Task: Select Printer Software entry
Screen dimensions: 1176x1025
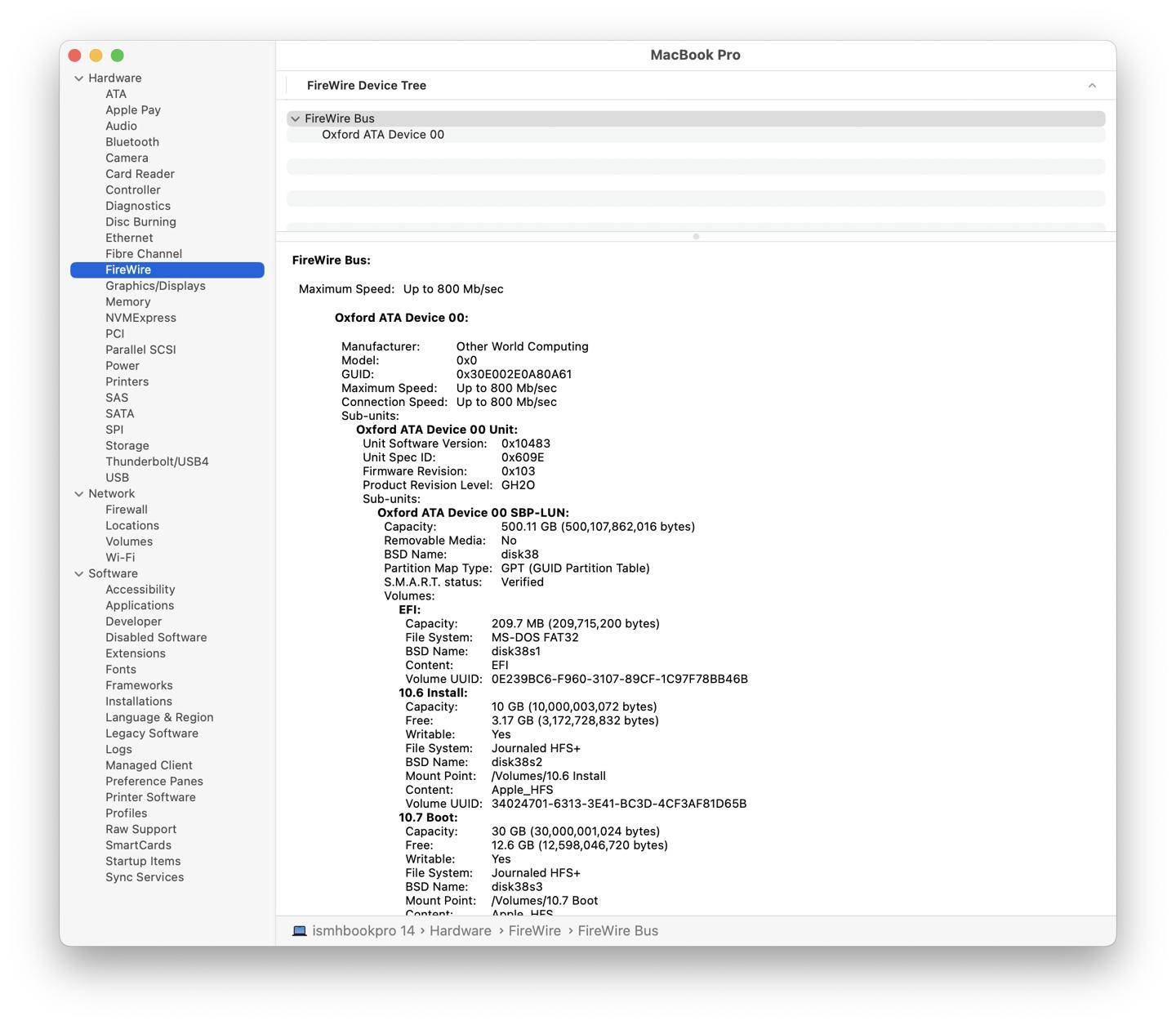Action: coord(150,797)
